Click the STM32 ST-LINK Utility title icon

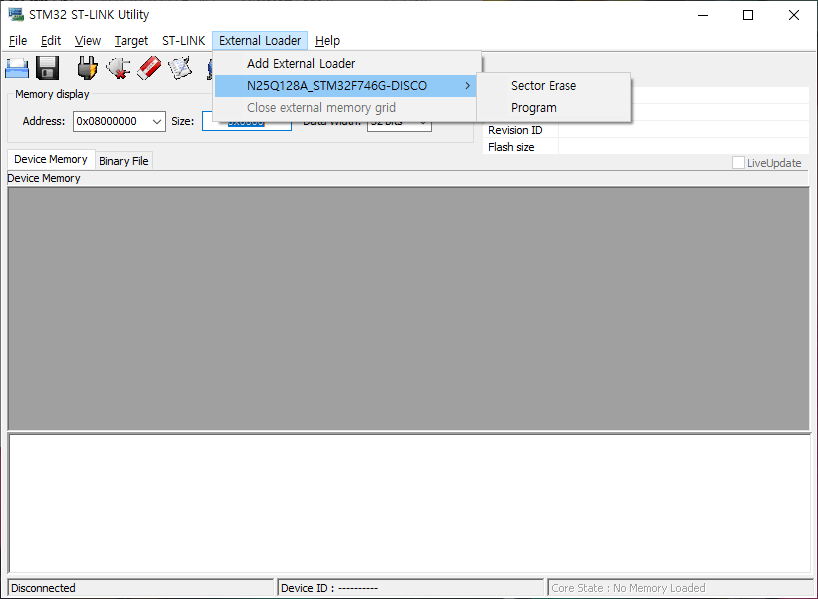(x=16, y=14)
